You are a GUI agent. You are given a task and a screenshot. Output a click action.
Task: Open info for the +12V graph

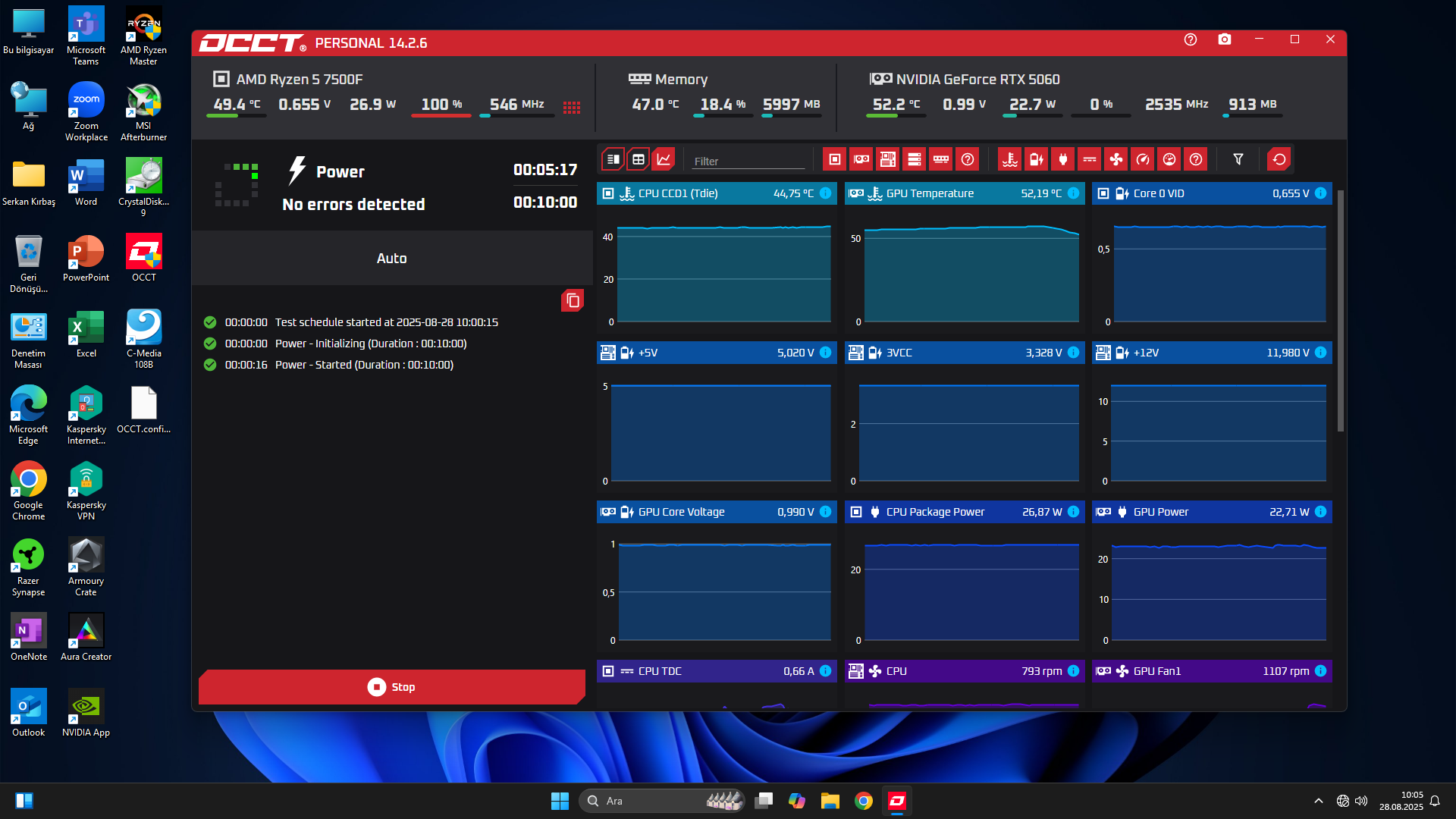[x=1321, y=353]
